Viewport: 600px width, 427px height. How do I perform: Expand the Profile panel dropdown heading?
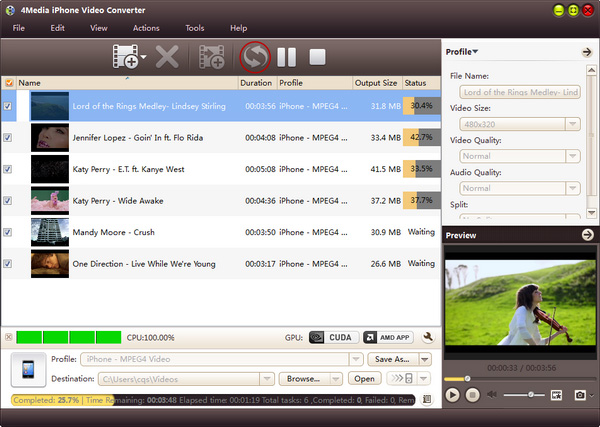pyautogui.click(x=461, y=51)
